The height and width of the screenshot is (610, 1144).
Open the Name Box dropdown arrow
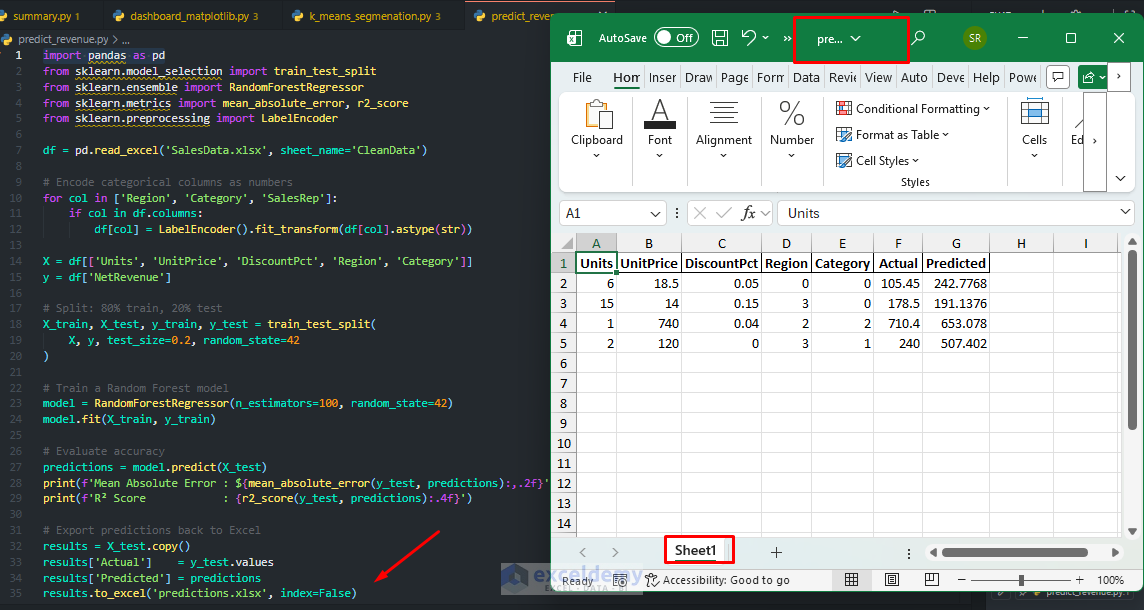coord(654,214)
